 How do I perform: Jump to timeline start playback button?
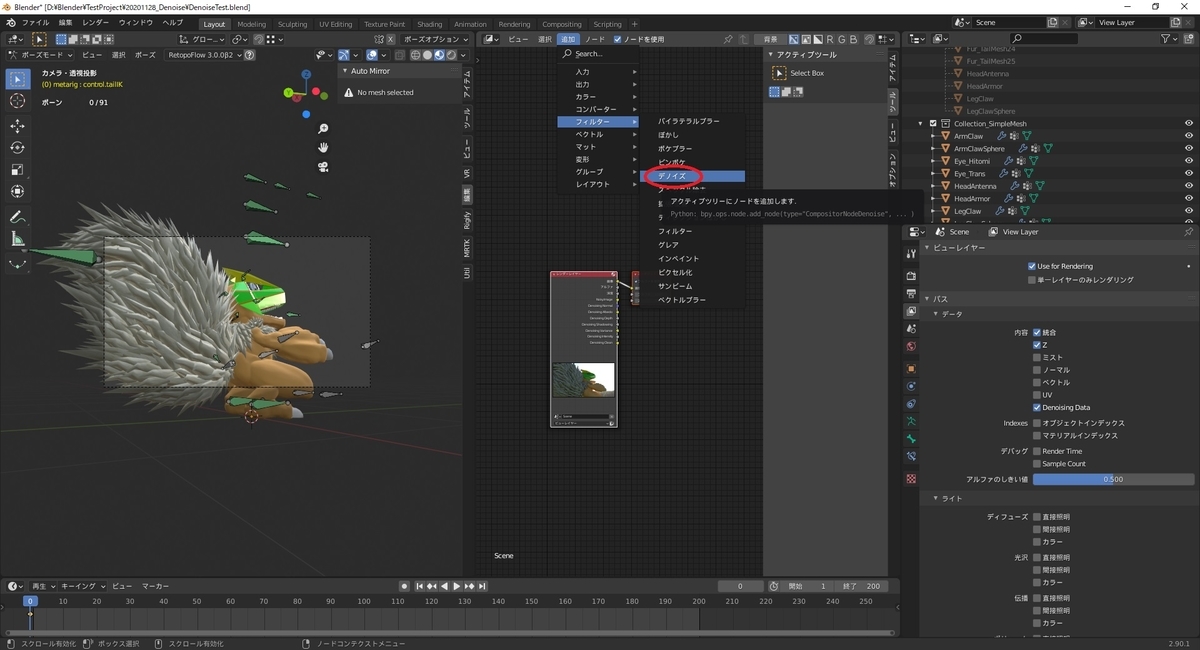(419, 586)
